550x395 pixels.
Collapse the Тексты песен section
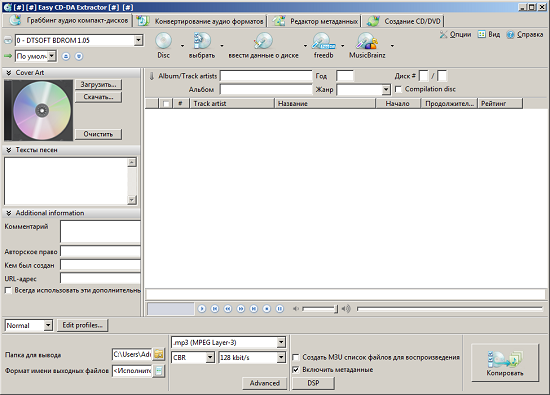(x=9, y=150)
